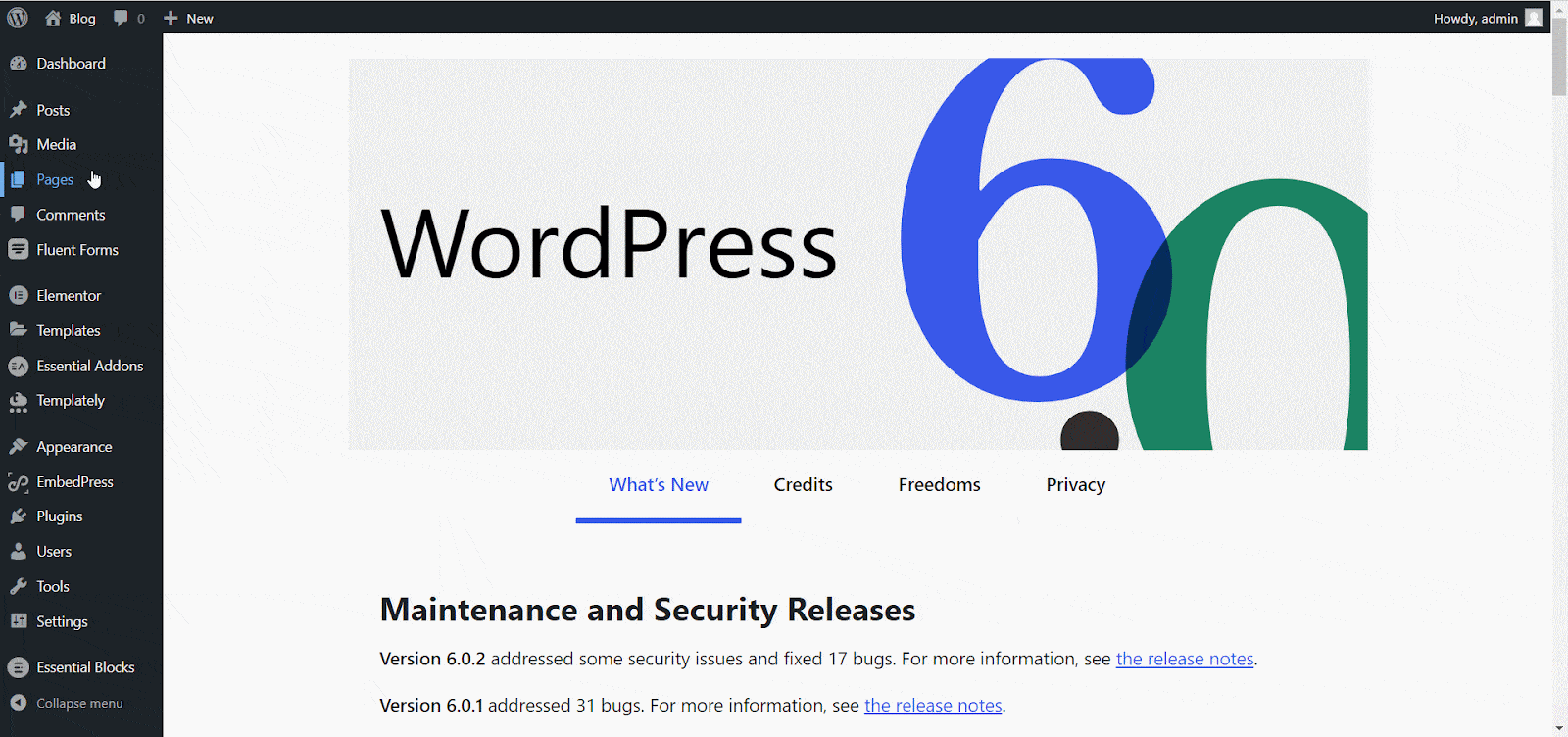Click the Posts pushpin icon

click(18, 110)
